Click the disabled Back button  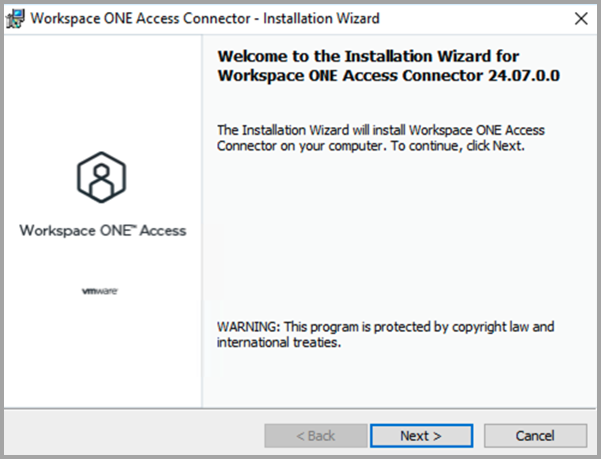(315, 436)
